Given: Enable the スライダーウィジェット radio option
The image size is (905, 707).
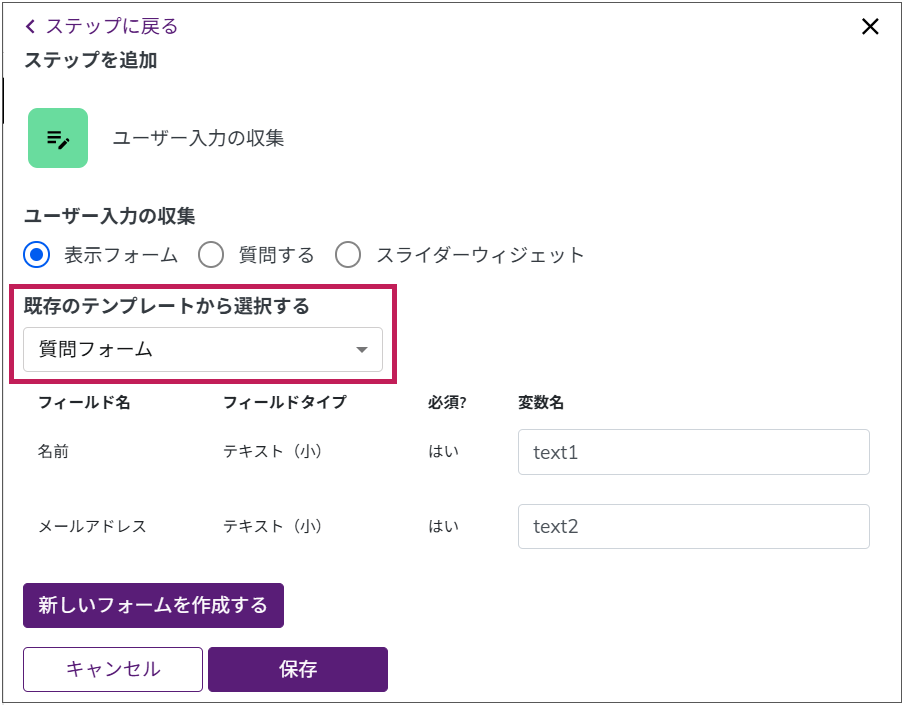Looking at the screenshot, I should click(348, 255).
